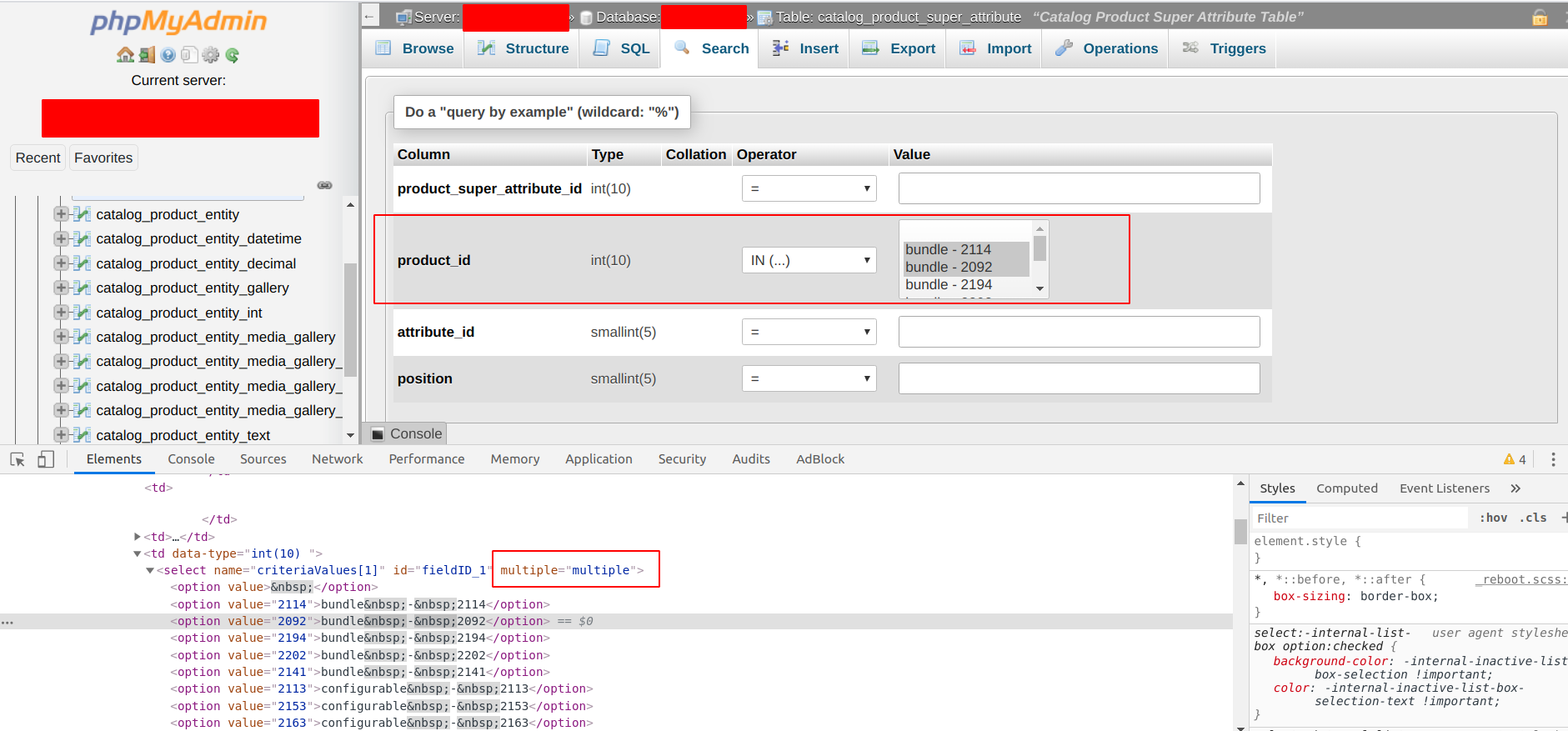Screen dimensions: 1568x731
Task: Click the product_super_attribute_id value field
Action: tap(1079, 188)
